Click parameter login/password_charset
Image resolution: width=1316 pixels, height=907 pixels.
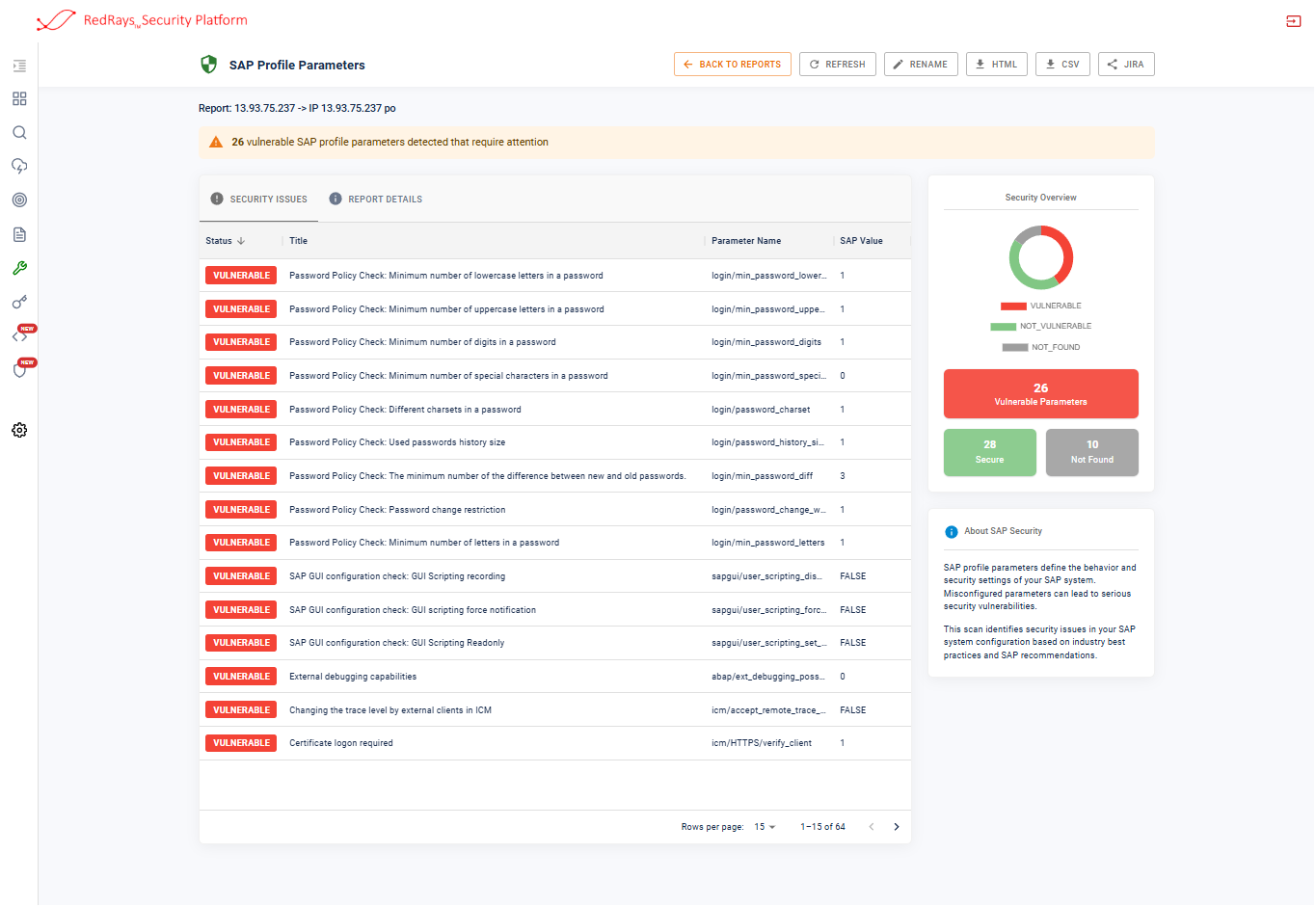[x=761, y=410]
